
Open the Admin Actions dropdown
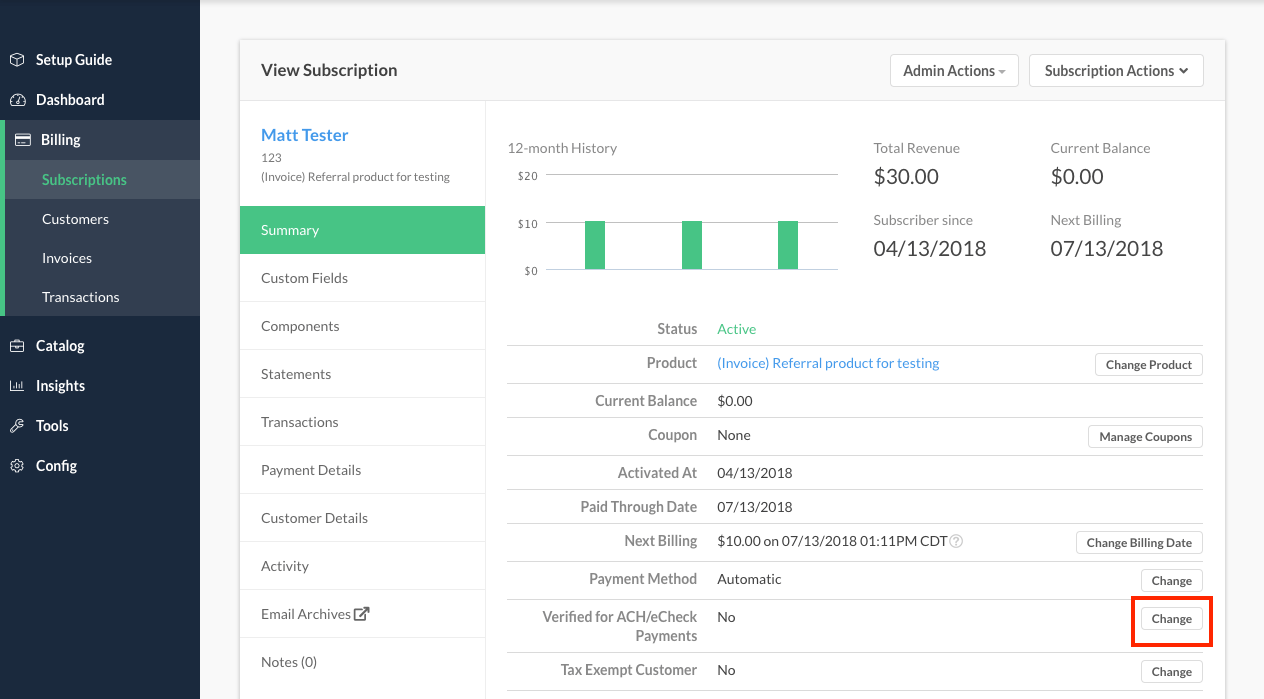click(954, 71)
